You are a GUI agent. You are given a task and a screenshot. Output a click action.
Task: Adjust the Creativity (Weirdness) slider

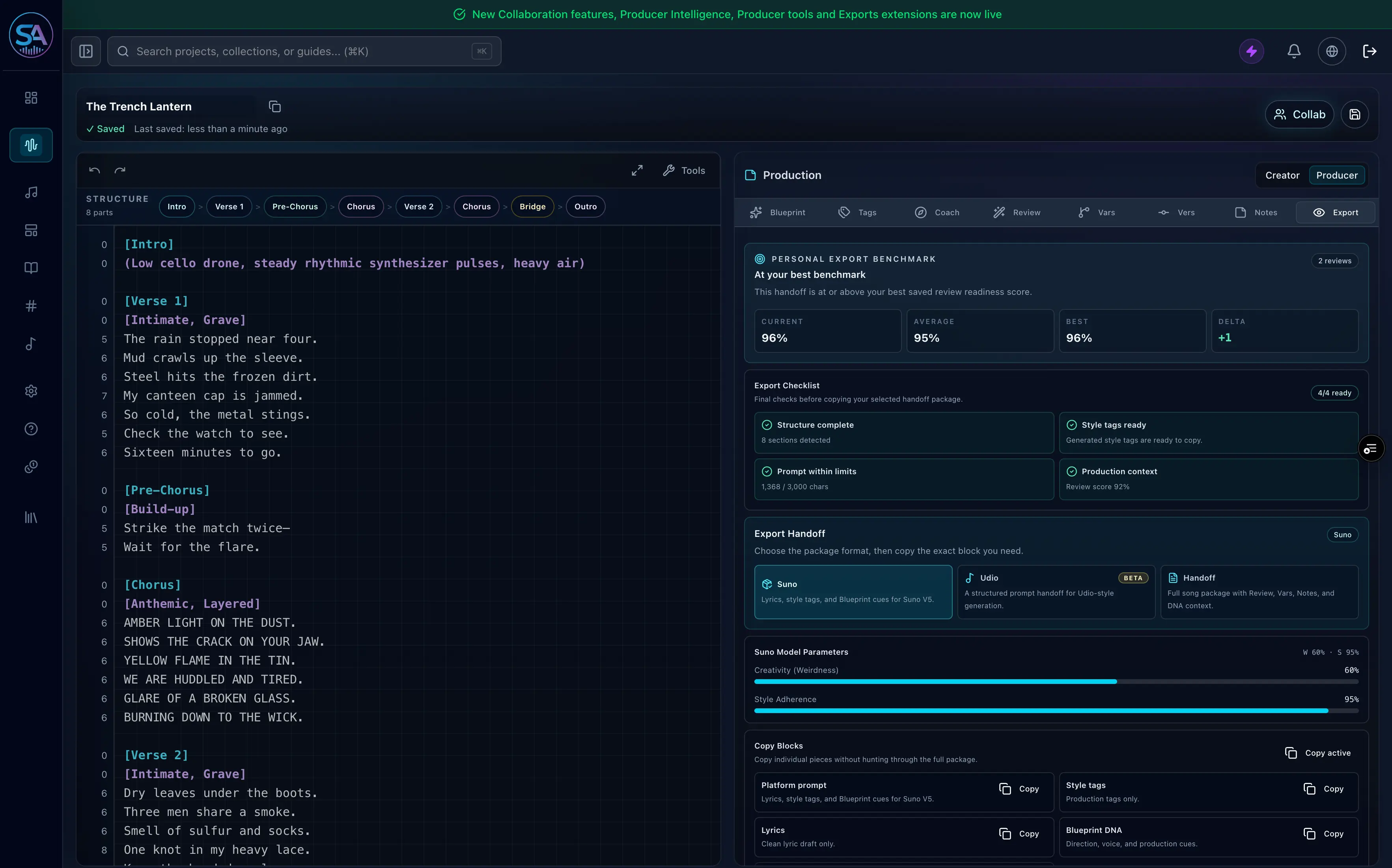click(1056, 682)
